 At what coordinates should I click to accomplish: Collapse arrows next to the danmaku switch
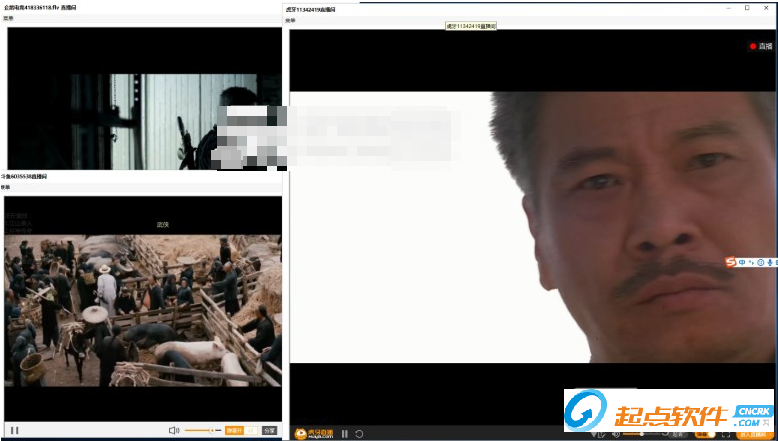click(x=252, y=430)
